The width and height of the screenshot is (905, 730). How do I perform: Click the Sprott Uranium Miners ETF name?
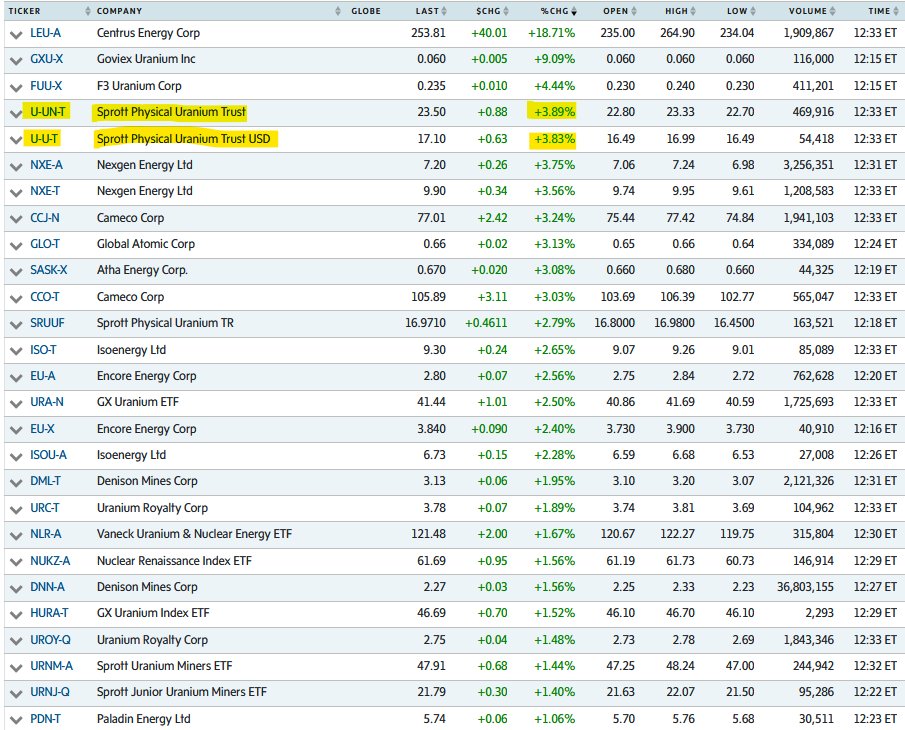coord(164,666)
